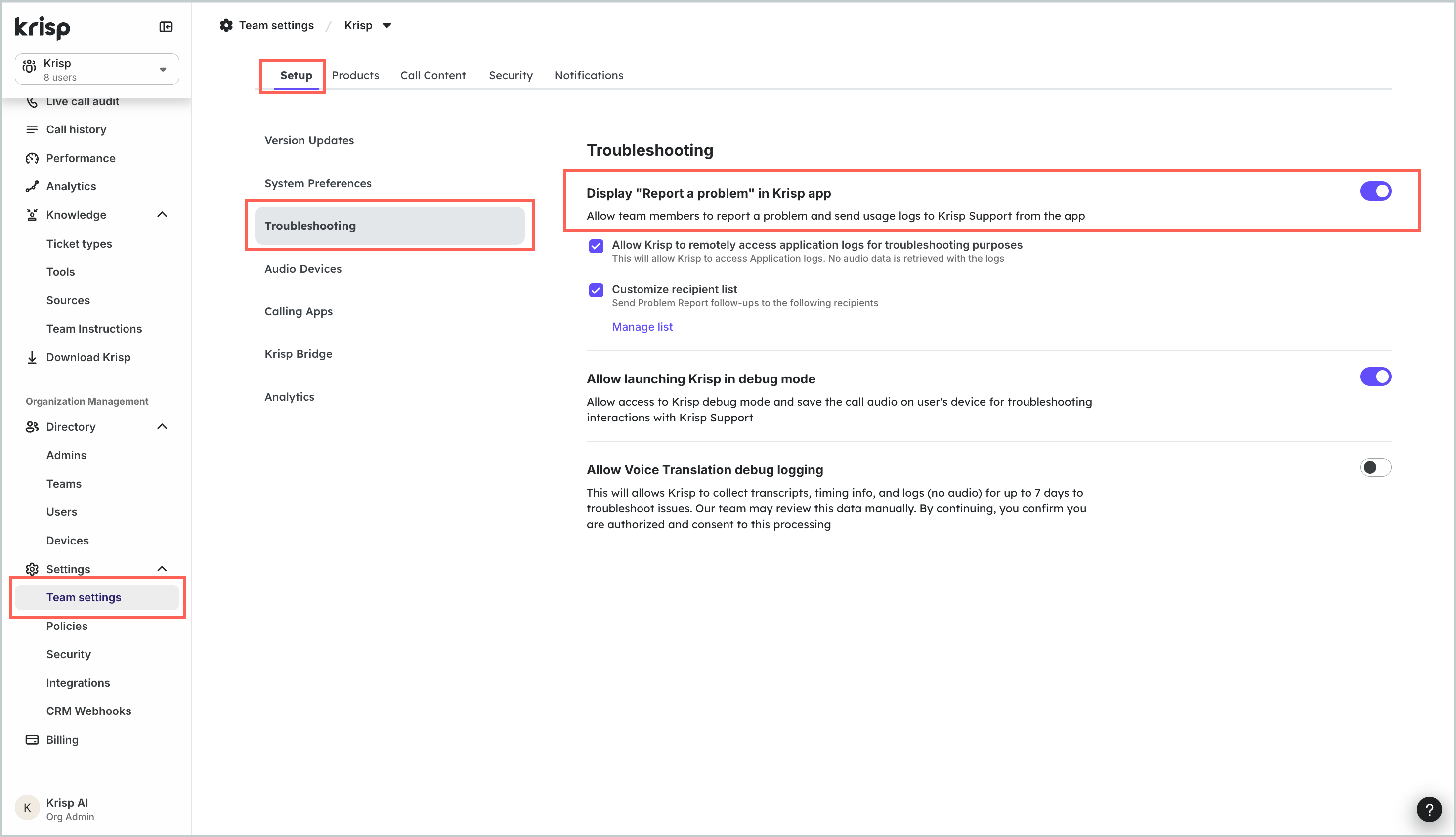Switch to the Notifications tab
This screenshot has width=1456, height=837.
coord(588,75)
